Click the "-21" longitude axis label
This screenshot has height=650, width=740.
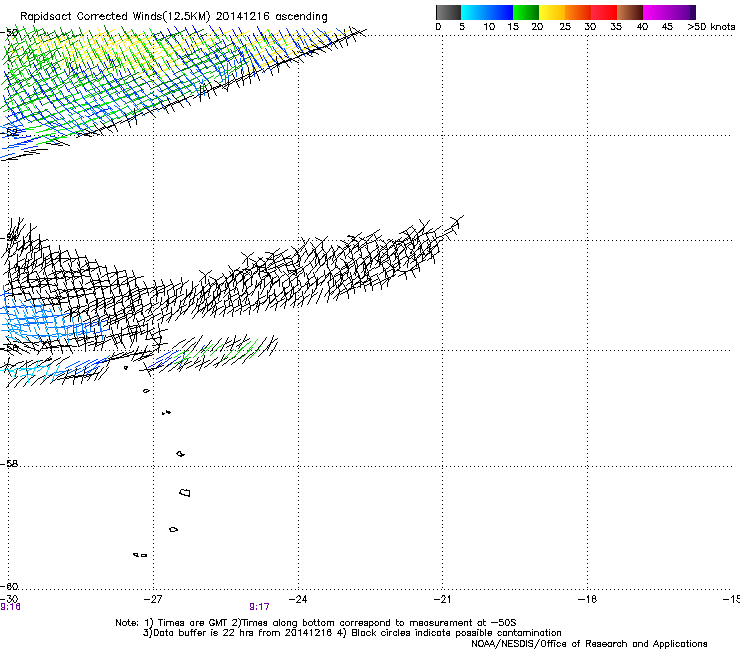pos(442,599)
